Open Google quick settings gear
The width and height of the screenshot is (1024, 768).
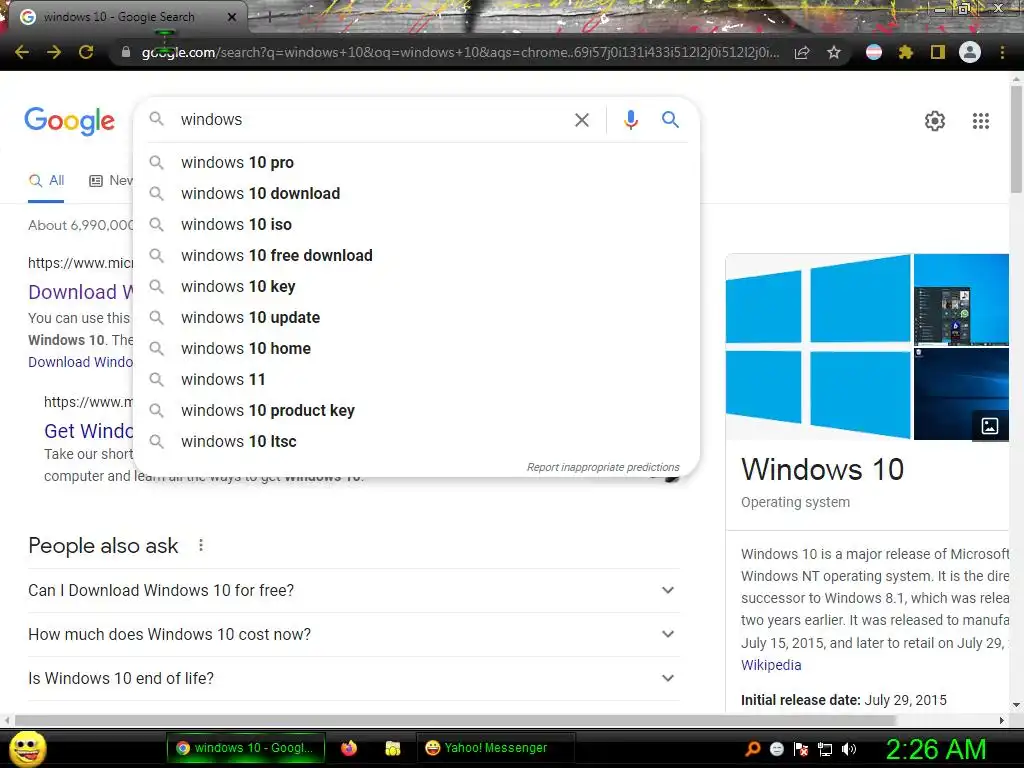coord(935,121)
